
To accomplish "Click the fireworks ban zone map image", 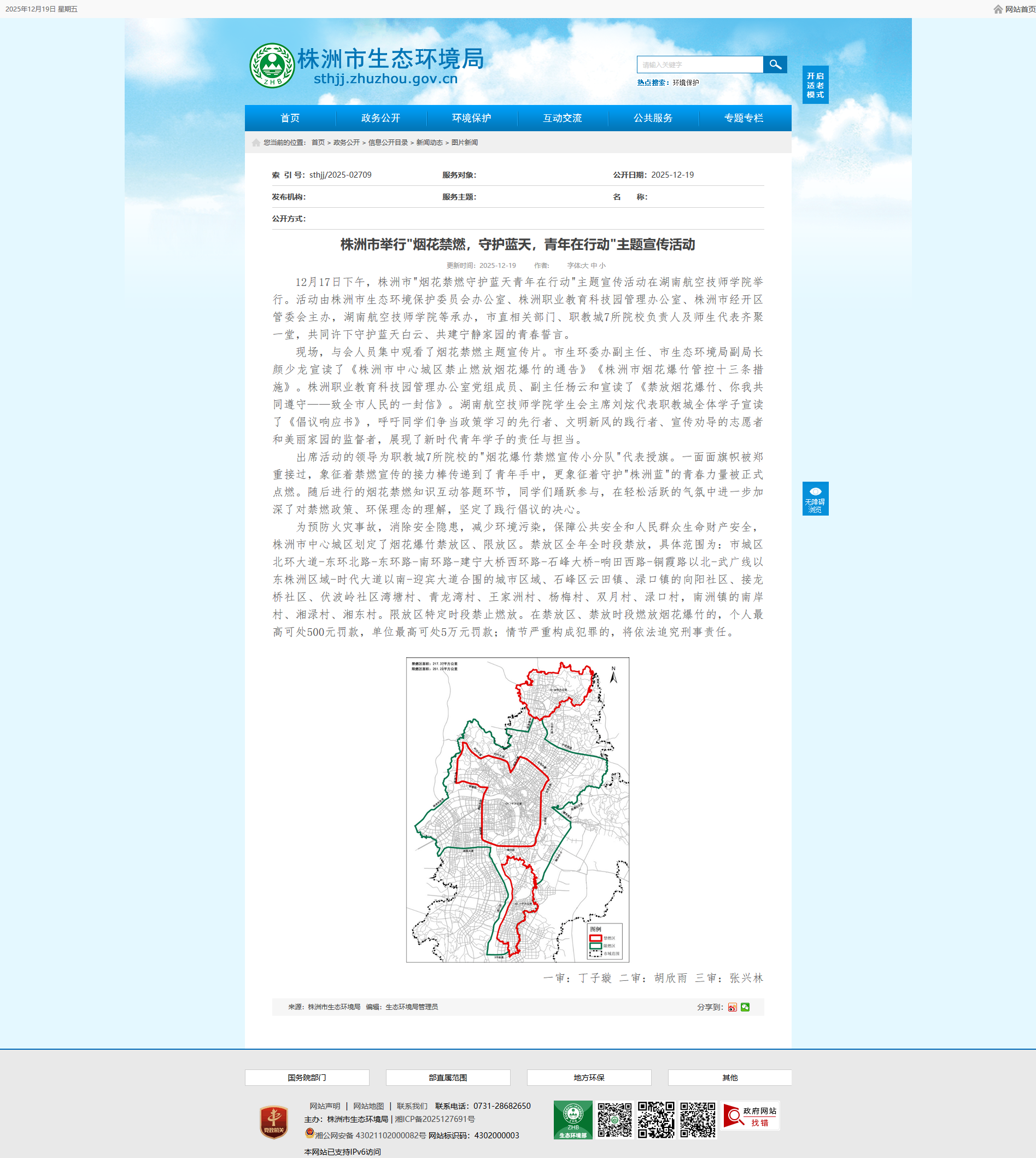I will [517, 810].
